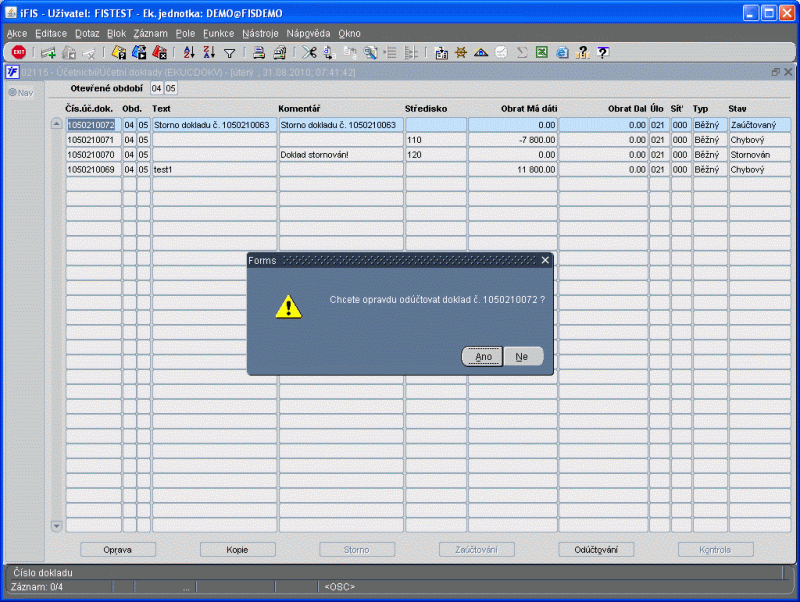Click the print setup icon beside printer
800x602 pixels.
point(279,52)
